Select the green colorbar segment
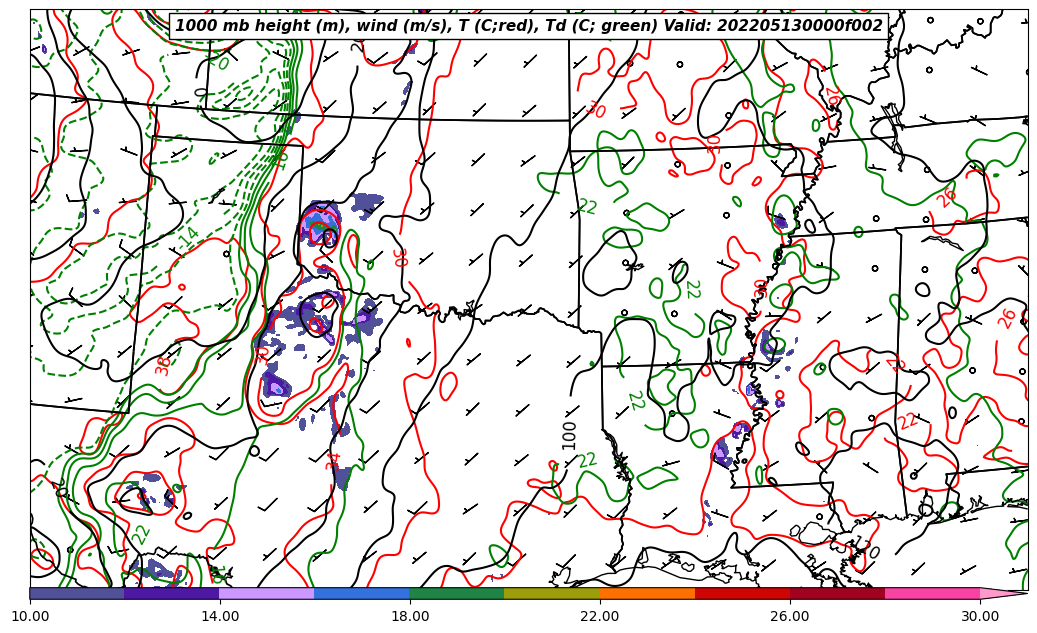This screenshot has width=1037, height=633. (457, 593)
